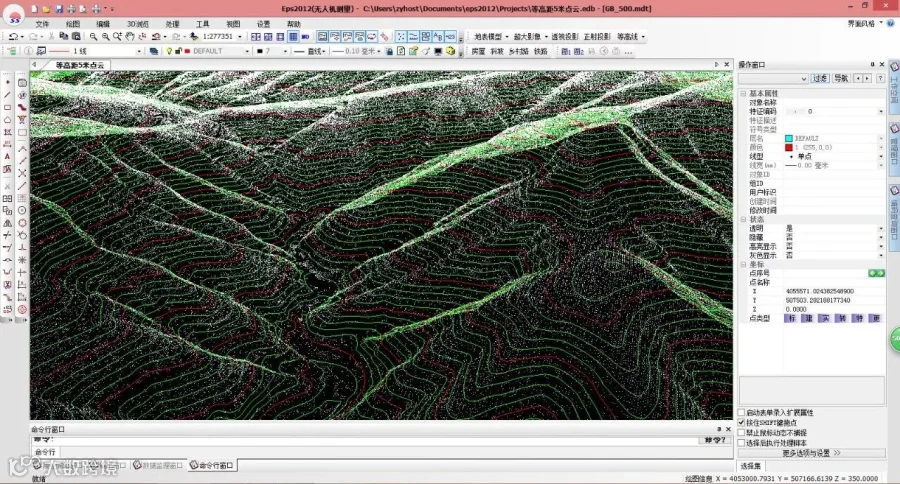The width and height of the screenshot is (900, 484).
Task: Click the 图2 view icon
Action: pos(579,51)
